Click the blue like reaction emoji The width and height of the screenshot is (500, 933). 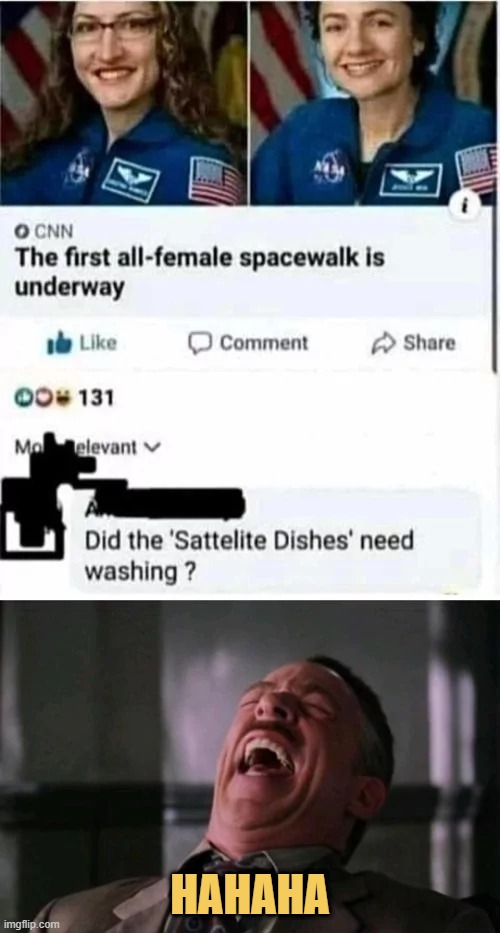pyautogui.click(x=23, y=397)
